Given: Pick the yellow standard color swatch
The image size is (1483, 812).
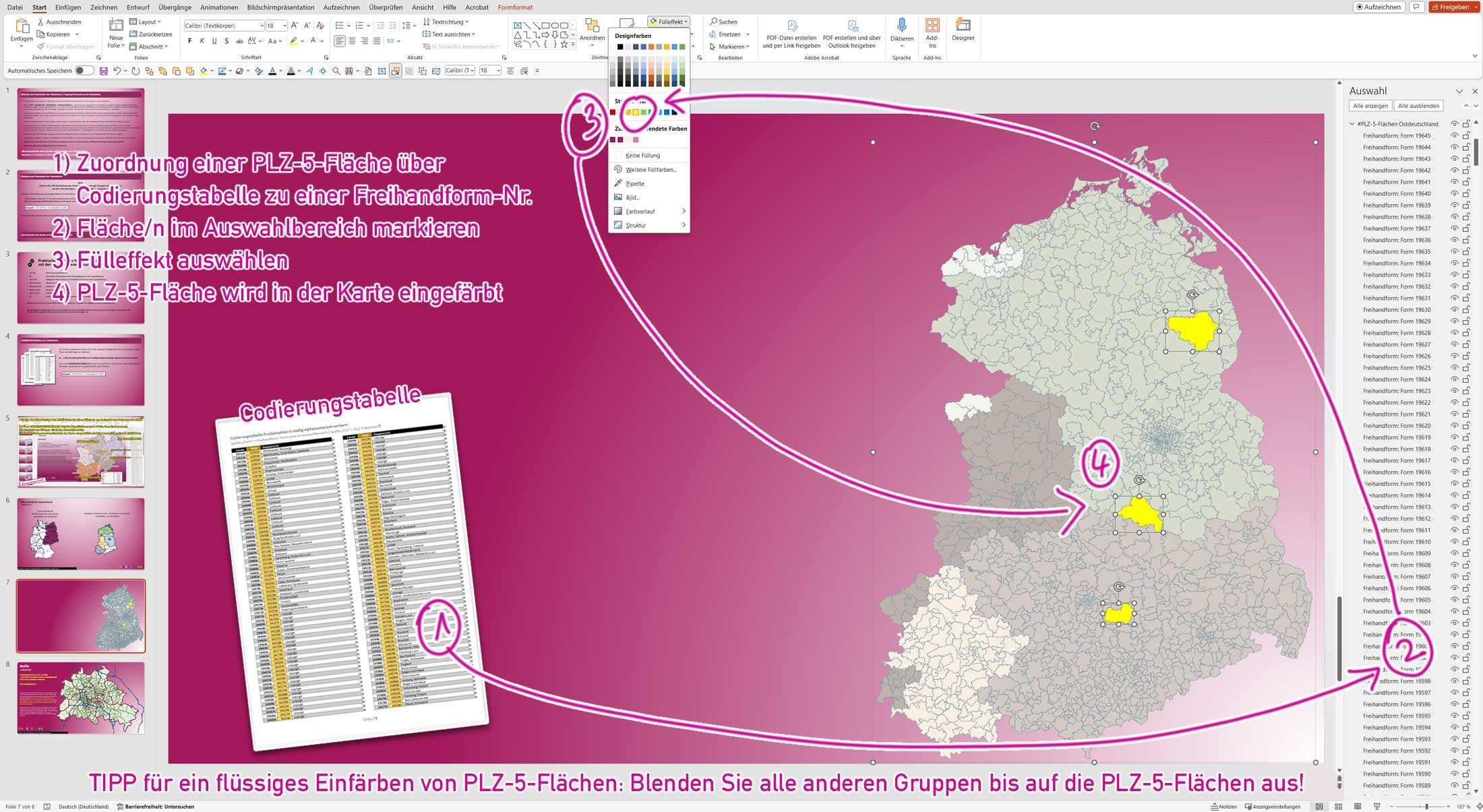Looking at the screenshot, I should coord(636,112).
